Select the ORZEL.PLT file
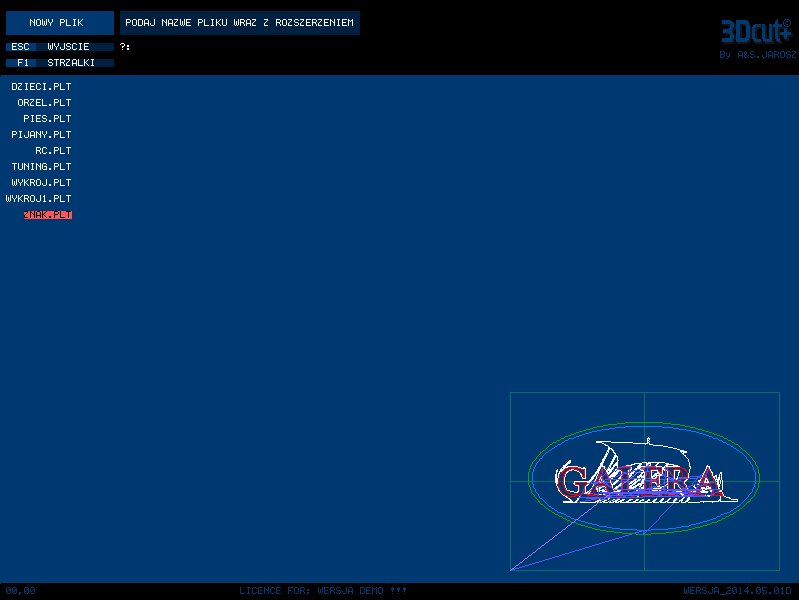Screen dimensions: 799x600 (44, 102)
